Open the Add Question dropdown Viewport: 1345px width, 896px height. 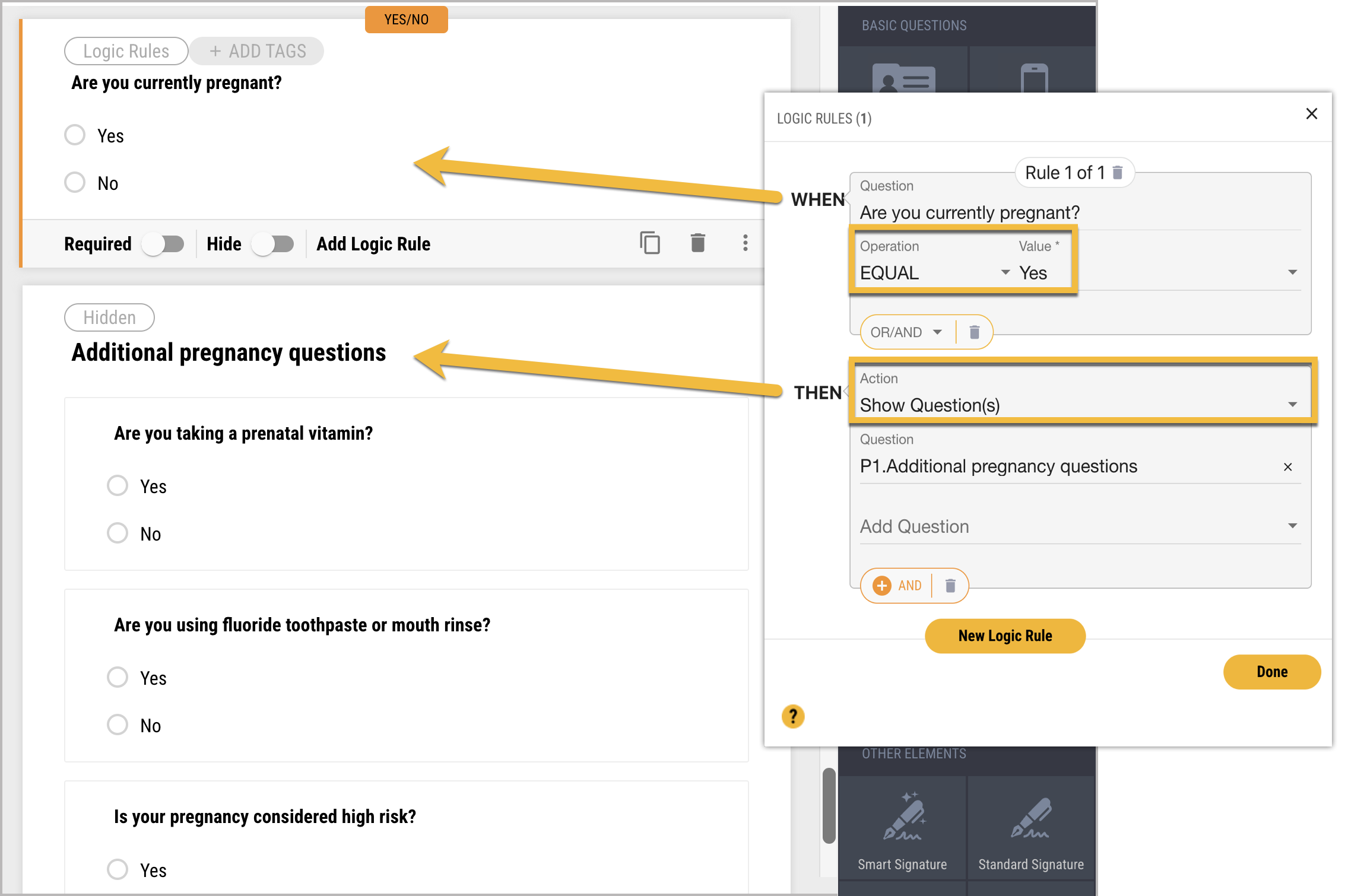click(x=1079, y=526)
